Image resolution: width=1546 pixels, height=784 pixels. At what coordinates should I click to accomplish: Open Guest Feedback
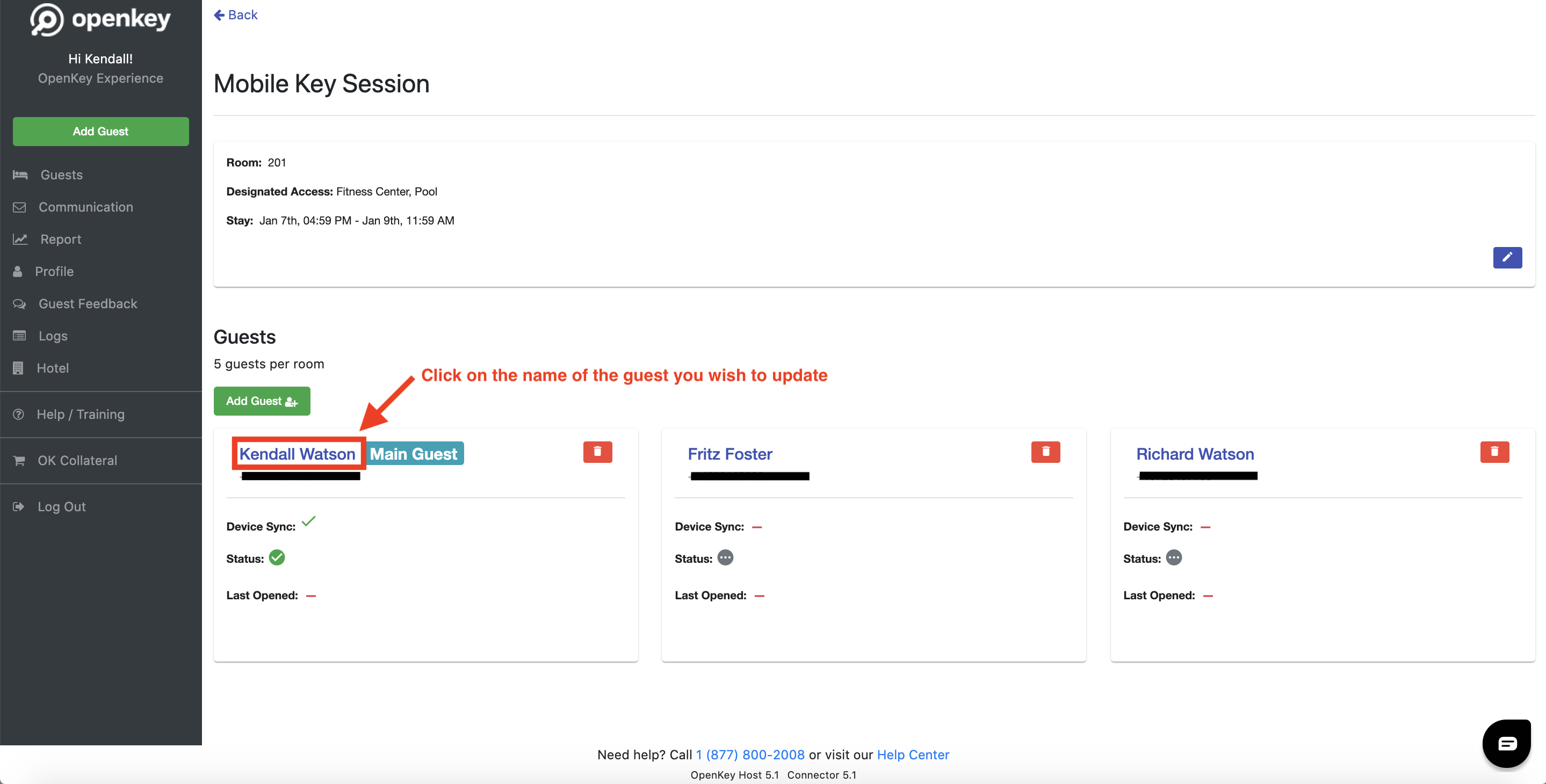tap(88, 303)
